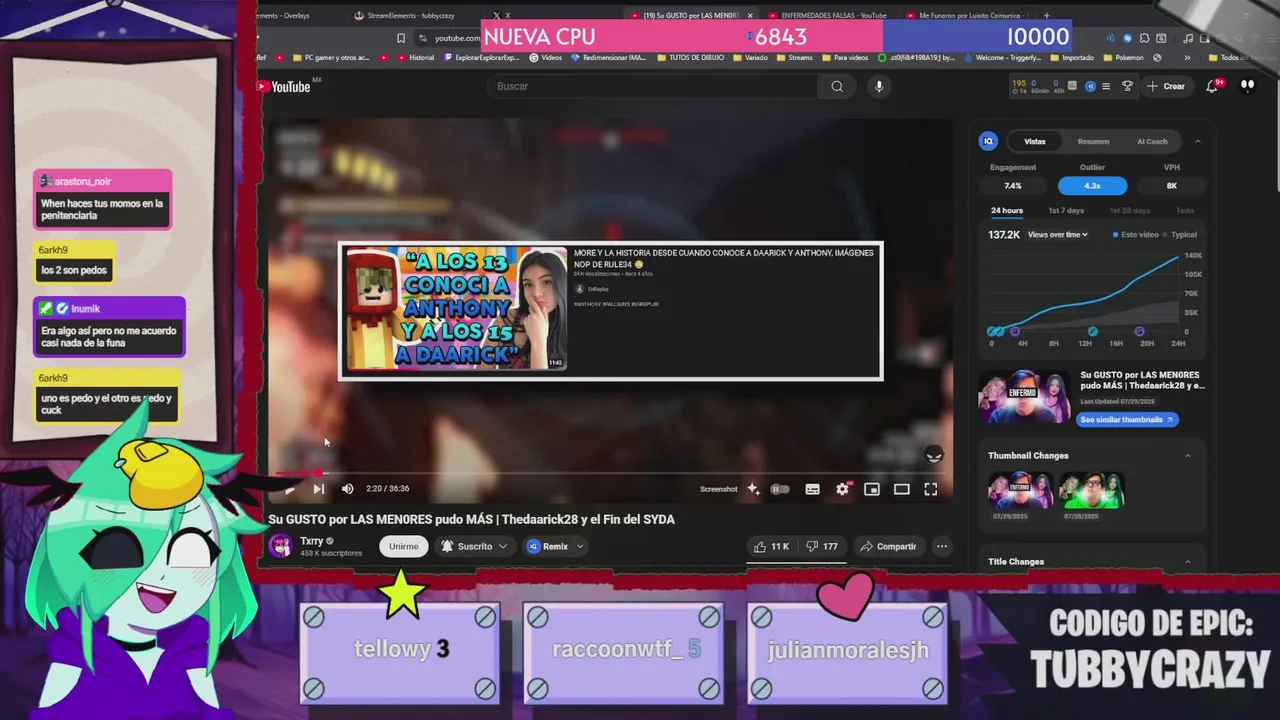
Task: Skip to next video in the player
Action: point(318,489)
